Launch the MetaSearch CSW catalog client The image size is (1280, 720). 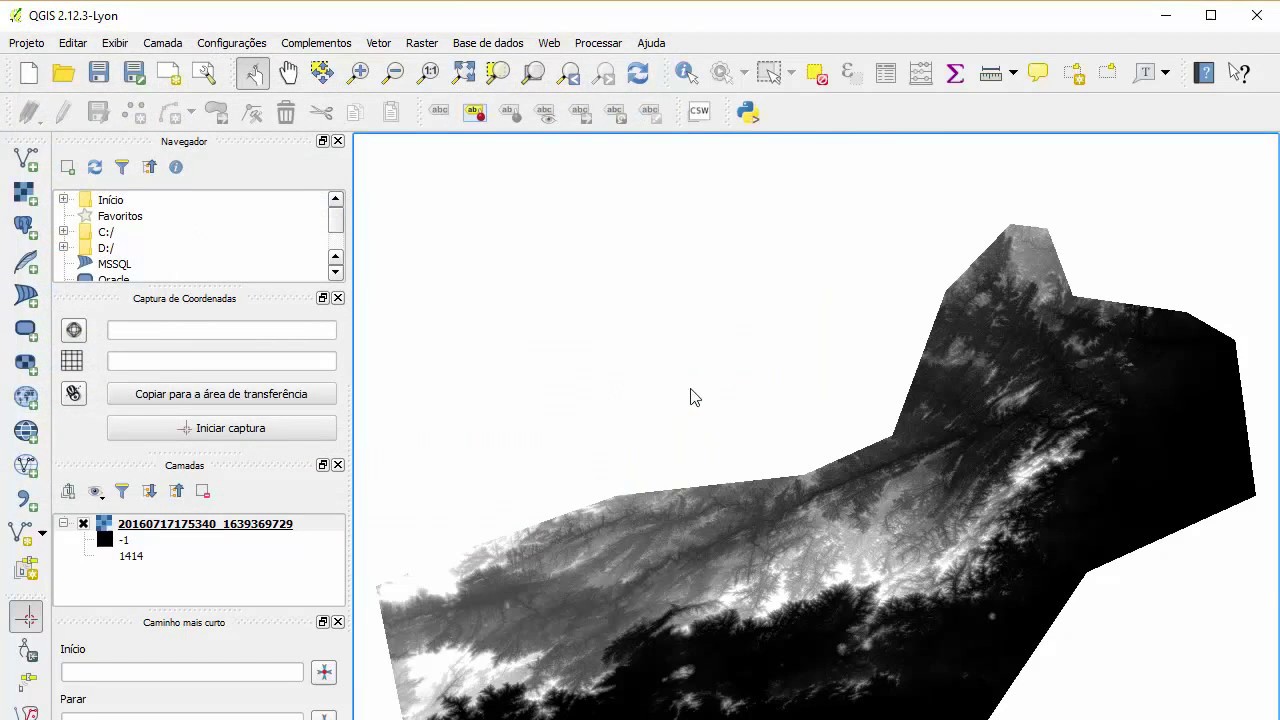[699, 112]
